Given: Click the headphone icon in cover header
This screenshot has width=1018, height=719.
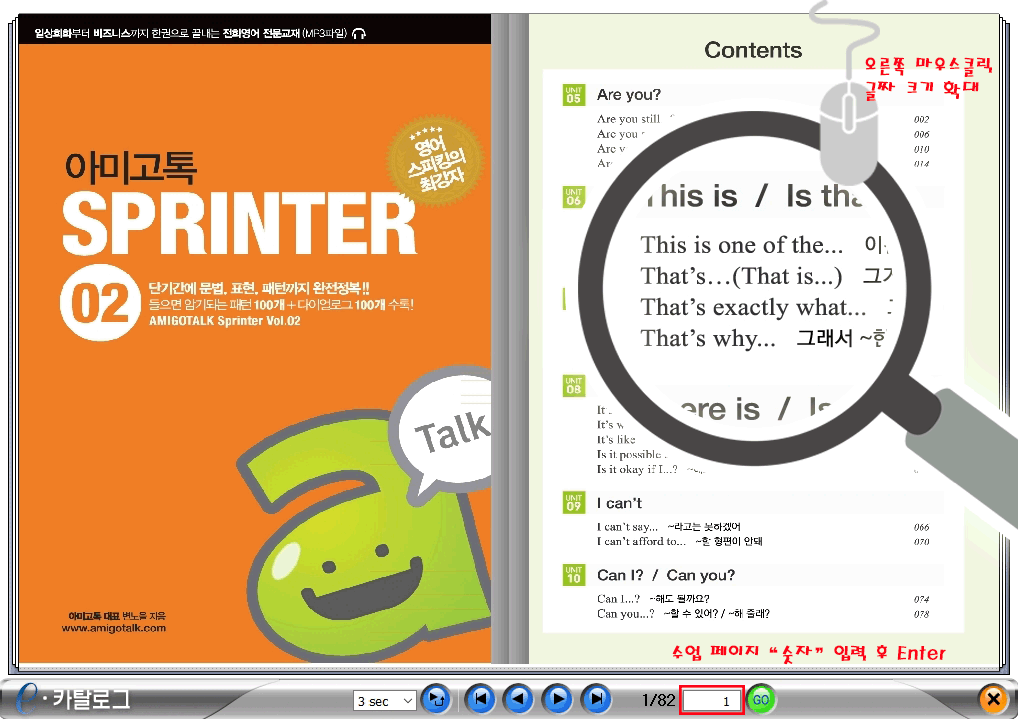Looking at the screenshot, I should click(x=359, y=33).
